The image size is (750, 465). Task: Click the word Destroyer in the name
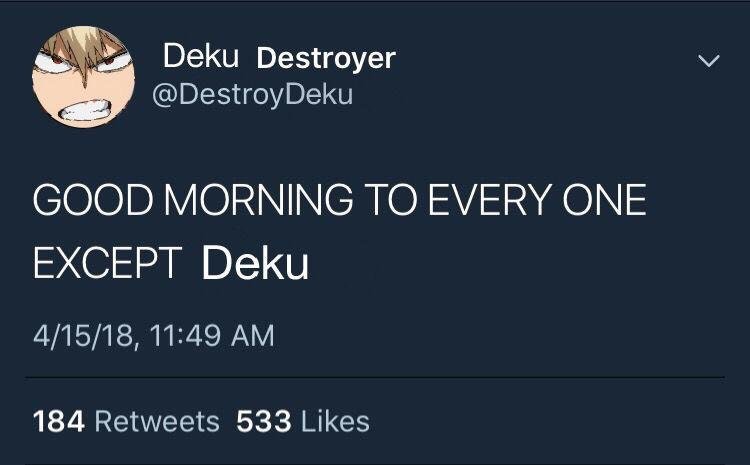click(x=326, y=58)
